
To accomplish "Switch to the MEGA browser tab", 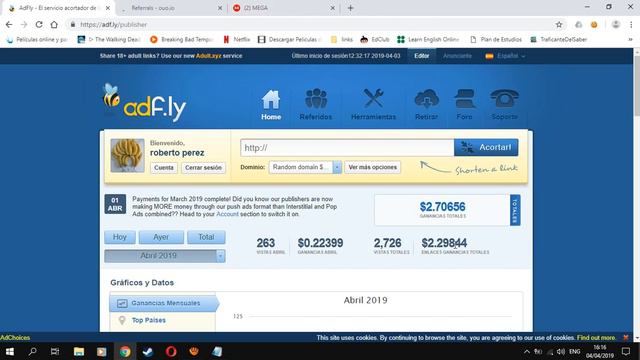I will pyautogui.click(x=284, y=8).
